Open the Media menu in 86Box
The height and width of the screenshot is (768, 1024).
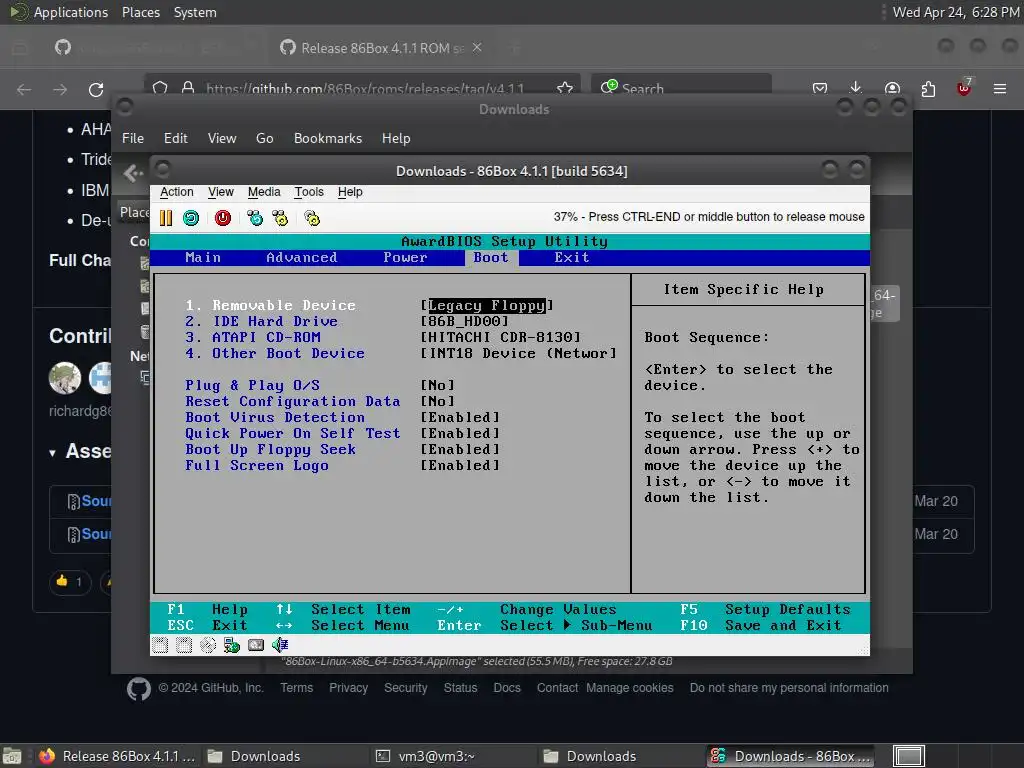pyautogui.click(x=264, y=192)
